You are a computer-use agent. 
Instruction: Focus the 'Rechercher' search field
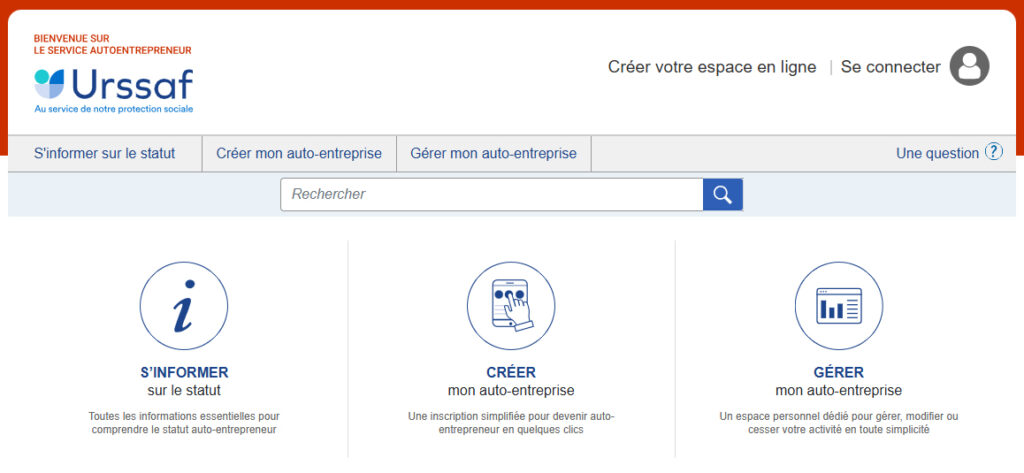(491, 194)
